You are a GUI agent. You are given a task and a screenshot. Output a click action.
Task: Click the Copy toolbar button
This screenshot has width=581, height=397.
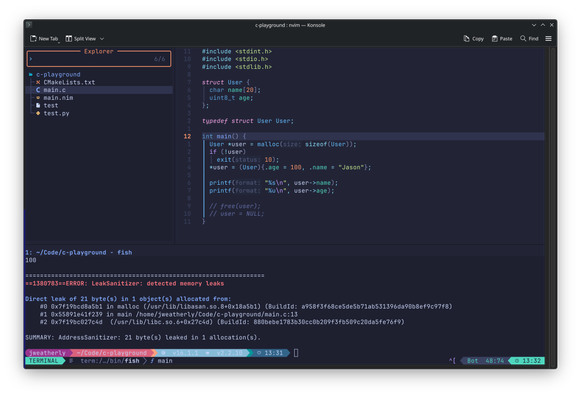(x=473, y=39)
